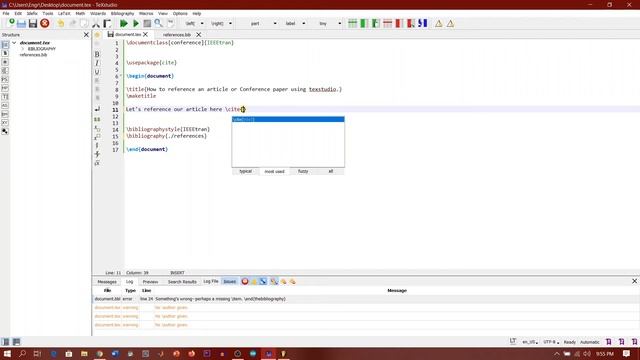Viewport: 640px width, 360px height.
Task: Click the Build & View double green arrow
Action: pyautogui.click(x=124, y=24)
